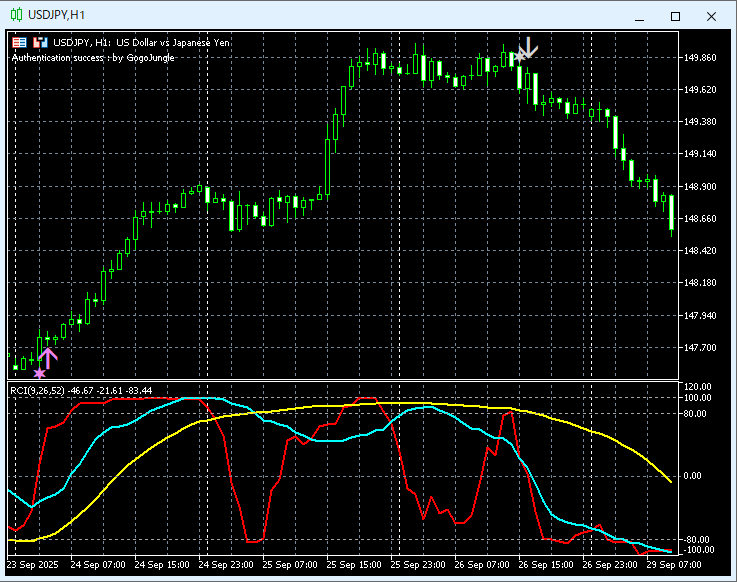Click the 148.420 price scale label
This screenshot has width=737, height=582.
pyautogui.click(x=701, y=251)
